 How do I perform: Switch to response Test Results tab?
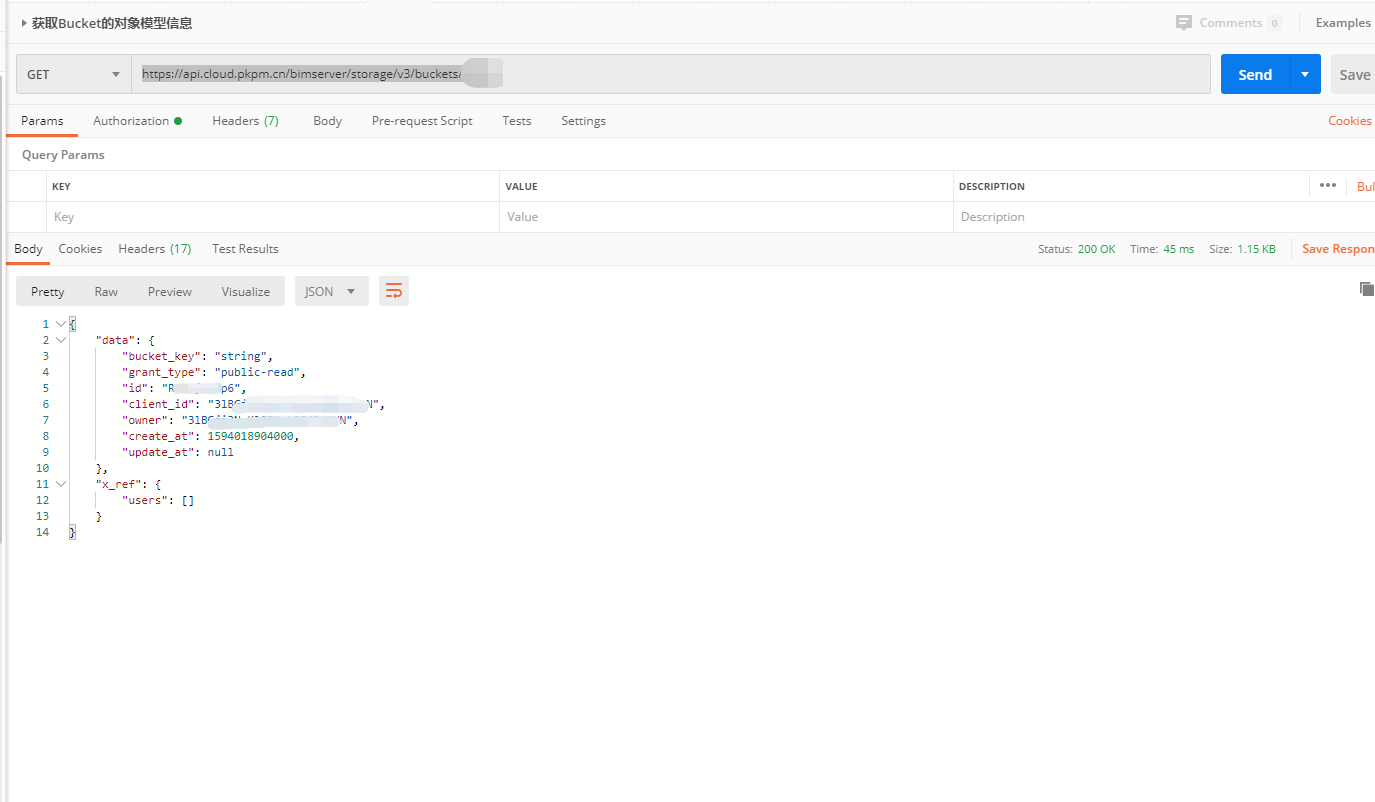click(245, 249)
